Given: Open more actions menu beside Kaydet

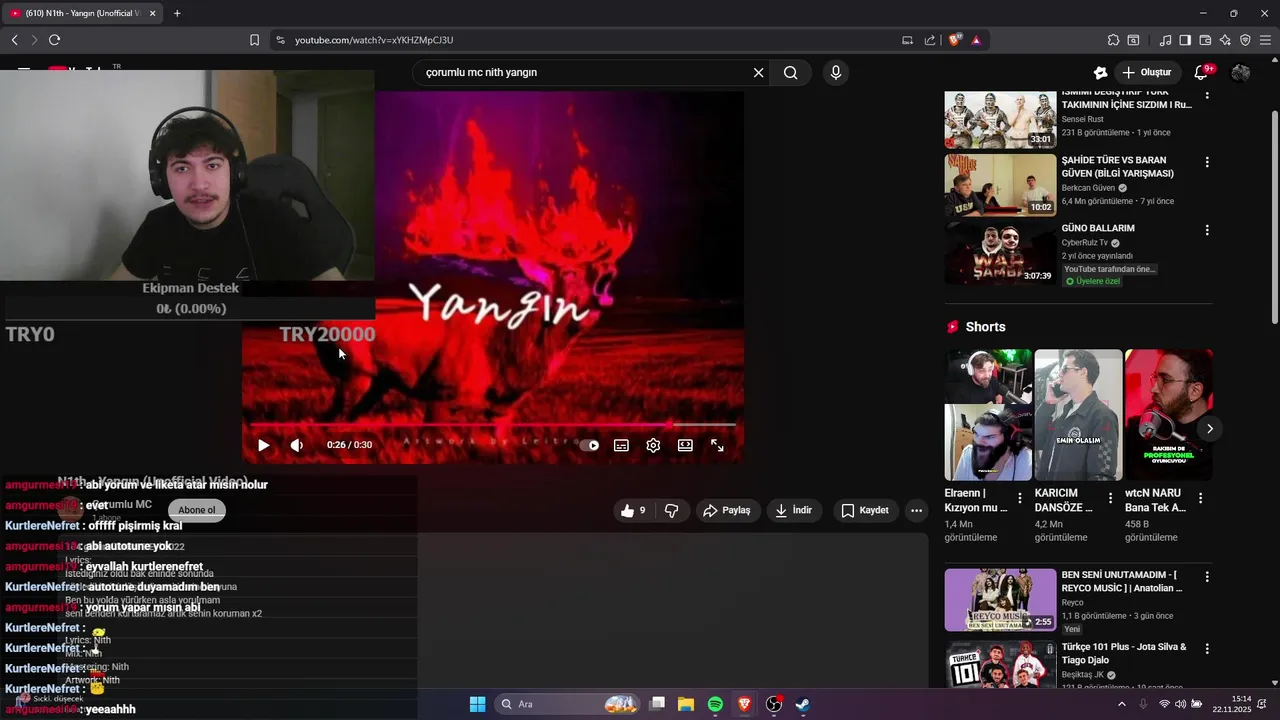Looking at the screenshot, I should coord(916,510).
